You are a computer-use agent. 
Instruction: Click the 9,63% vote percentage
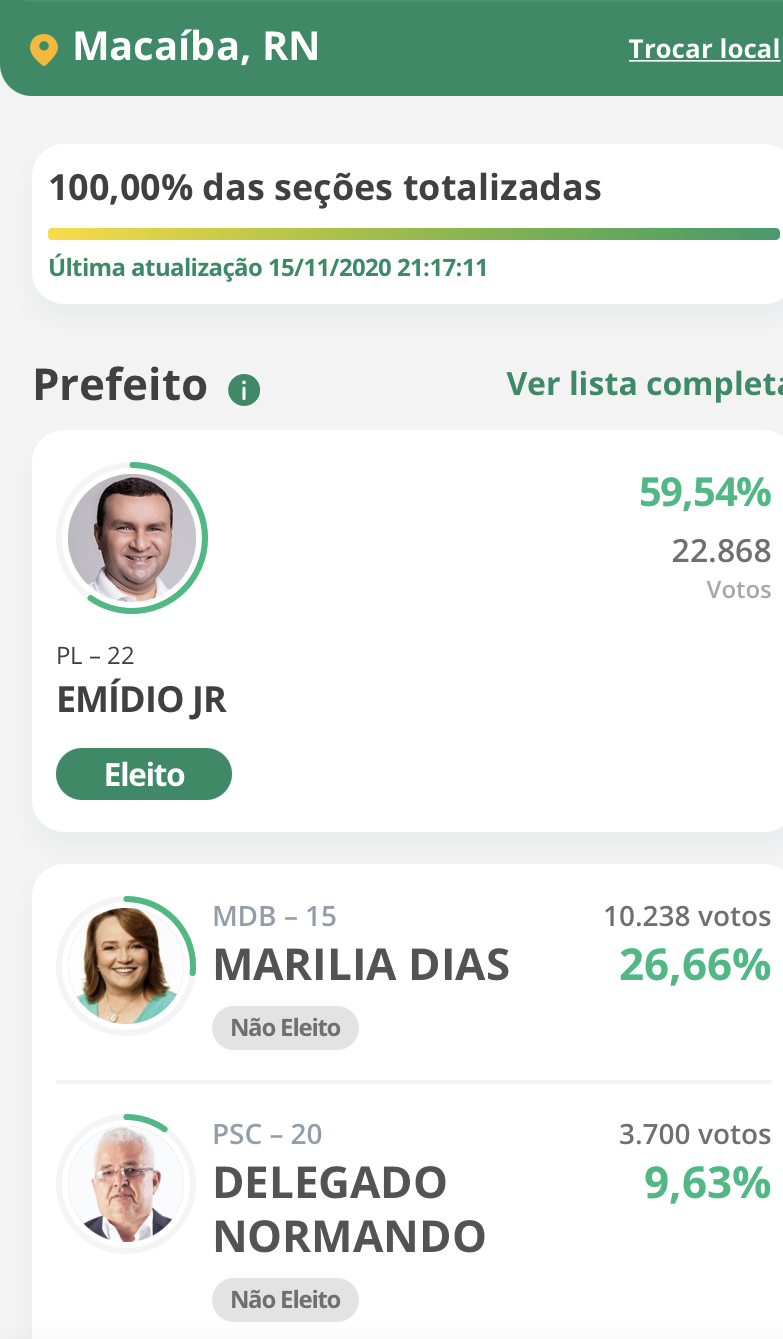[707, 1183]
